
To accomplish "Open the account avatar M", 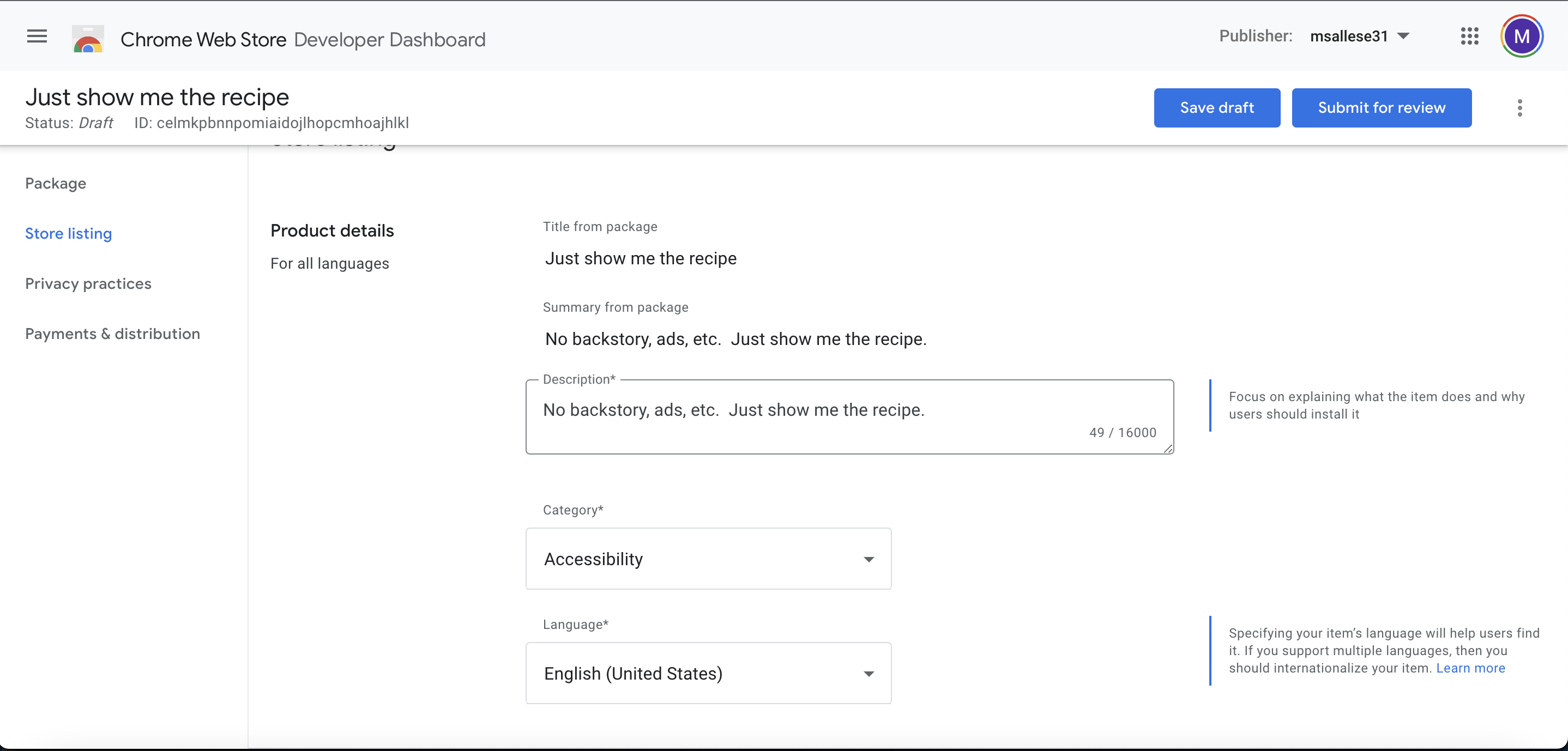I will 1522,37.
